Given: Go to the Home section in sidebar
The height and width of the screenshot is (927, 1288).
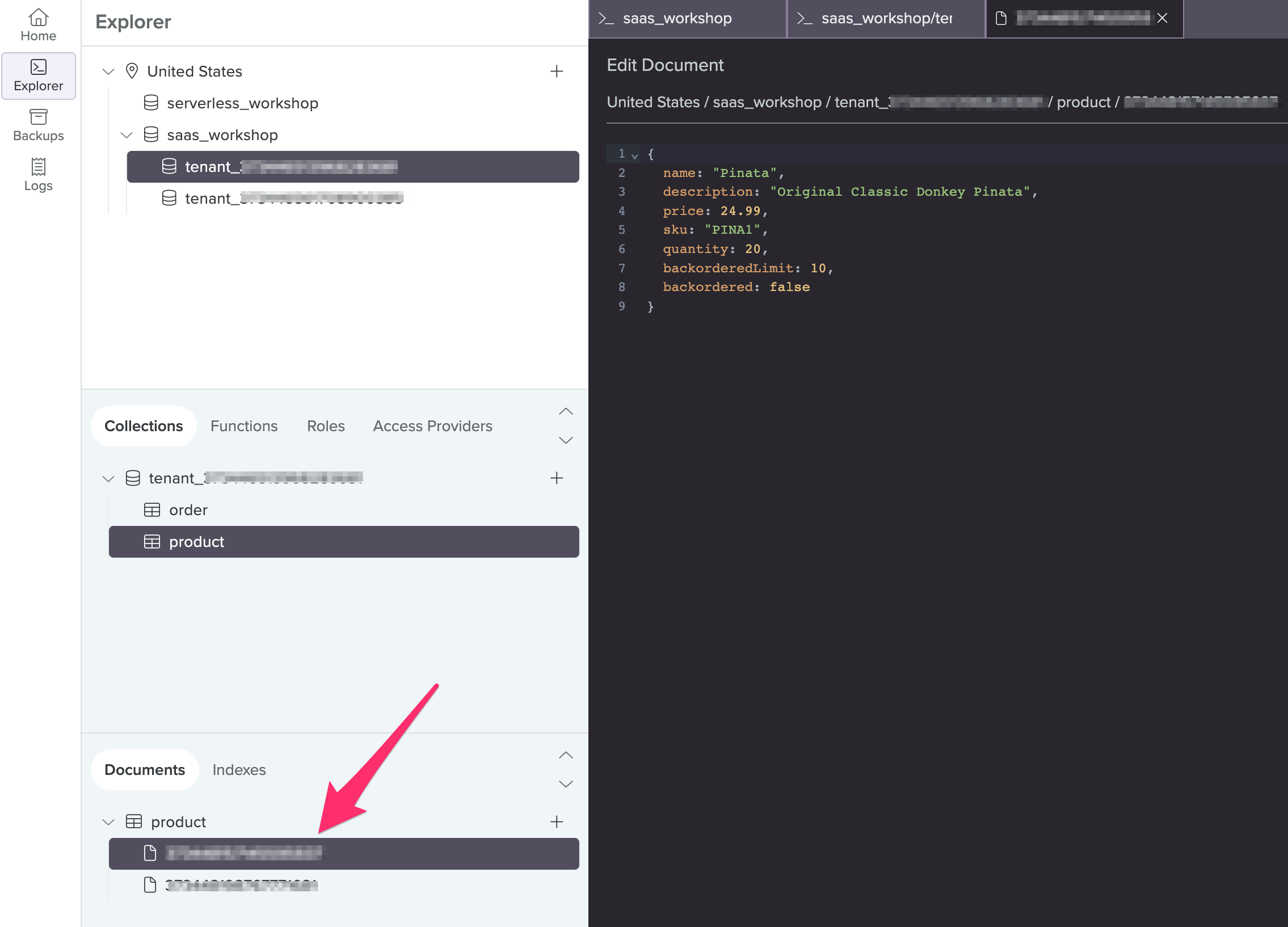Looking at the screenshot, I should [38, 26].
